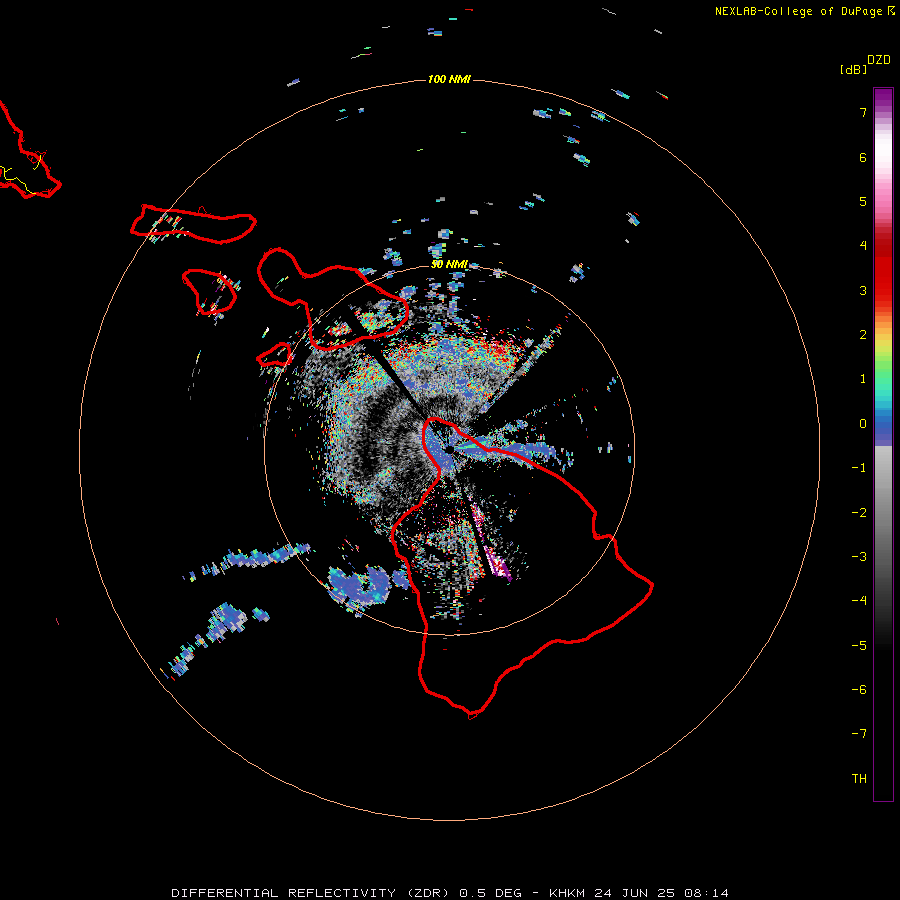Viewport: 900px width, 900px height.
Task: Click the DZD color bar title
Action: [879, 60]
